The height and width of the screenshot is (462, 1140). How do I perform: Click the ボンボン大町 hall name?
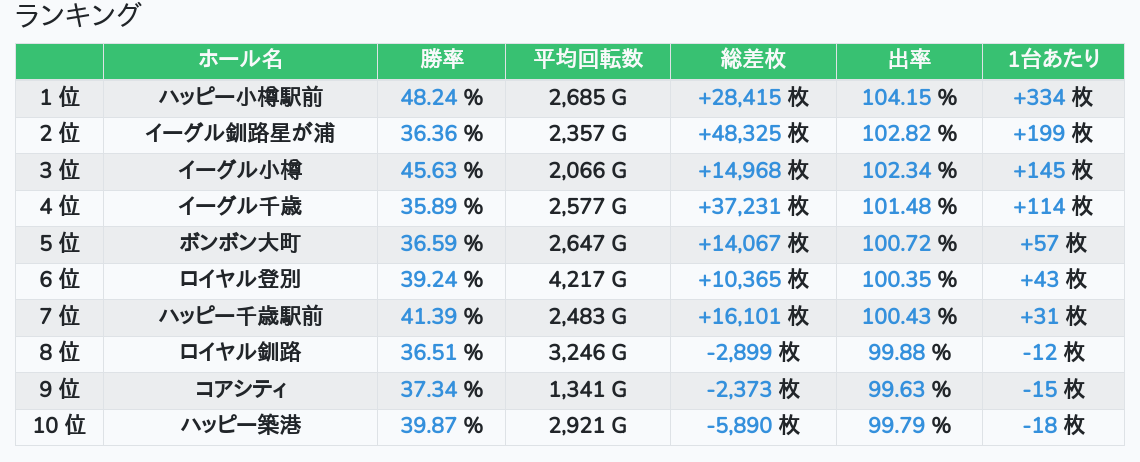pyautogui.click(x=240, y=243)
